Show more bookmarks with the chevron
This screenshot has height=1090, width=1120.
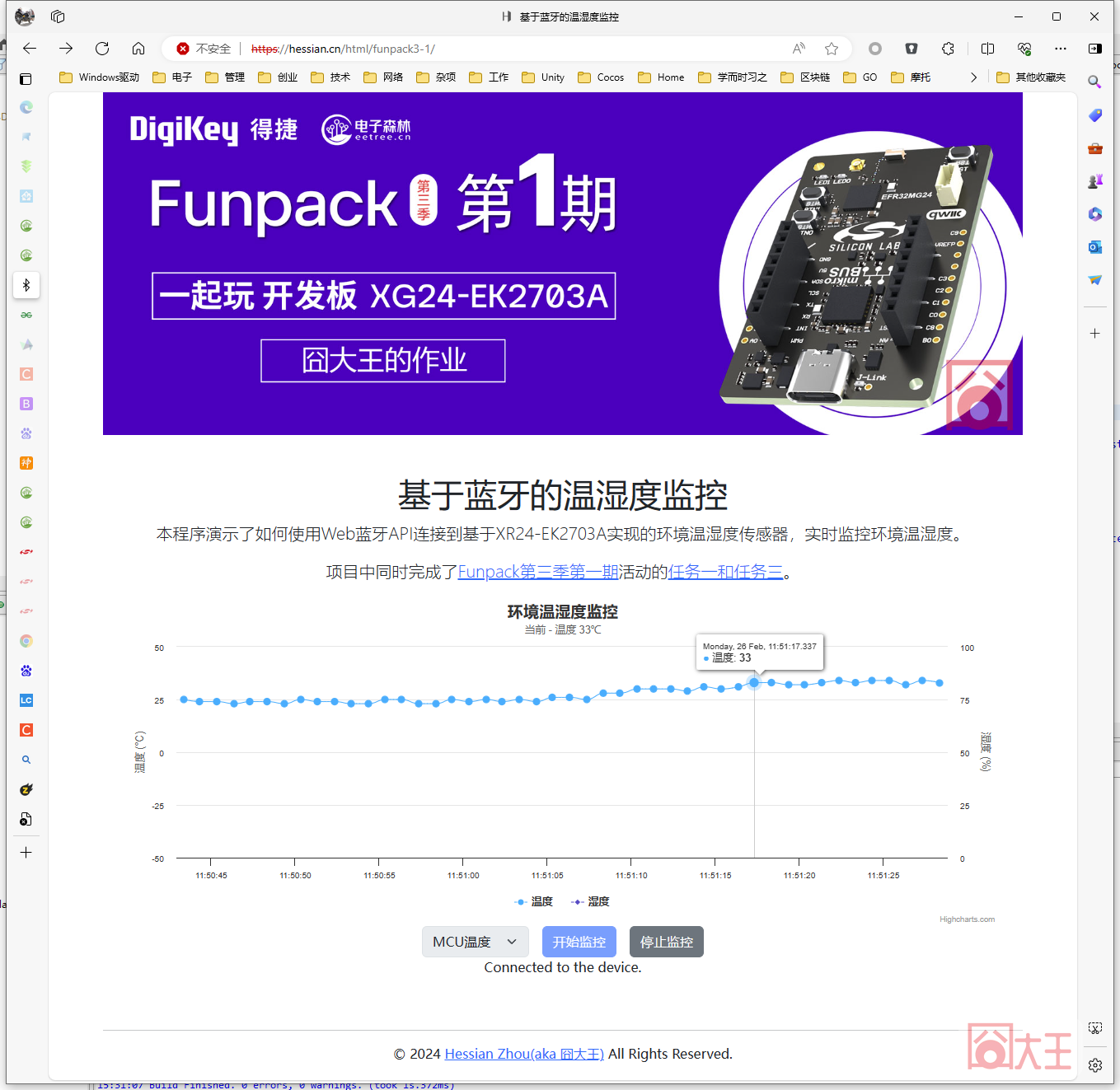click(973, 77)
